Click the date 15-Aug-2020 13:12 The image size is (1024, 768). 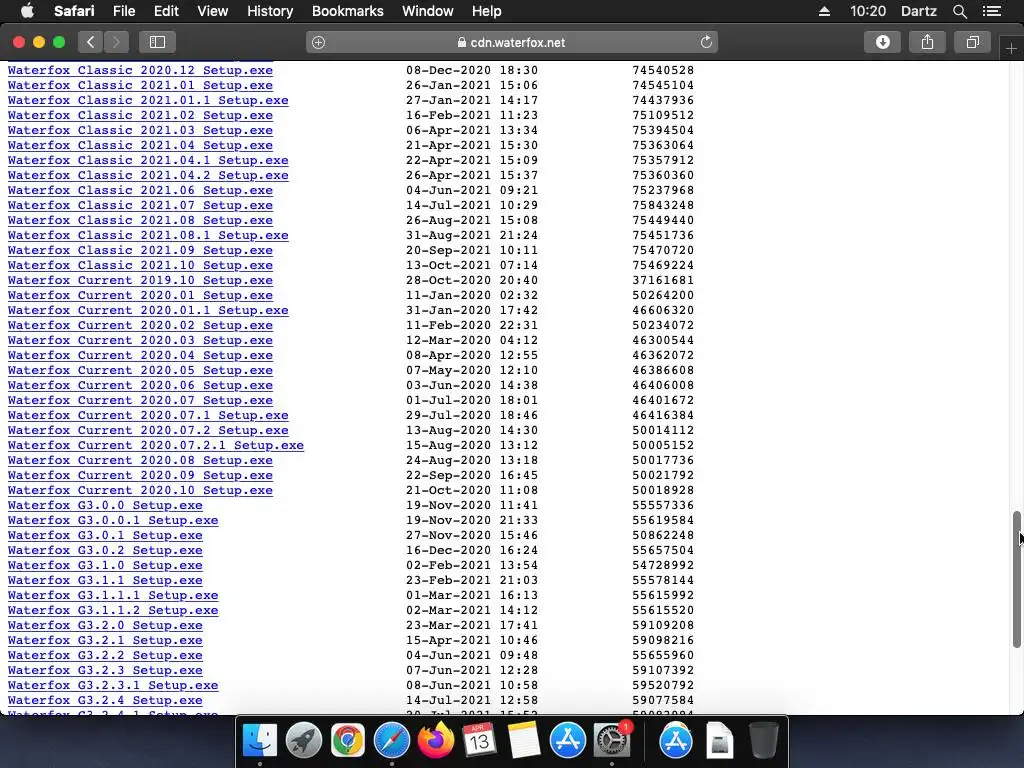pos(472,445)
